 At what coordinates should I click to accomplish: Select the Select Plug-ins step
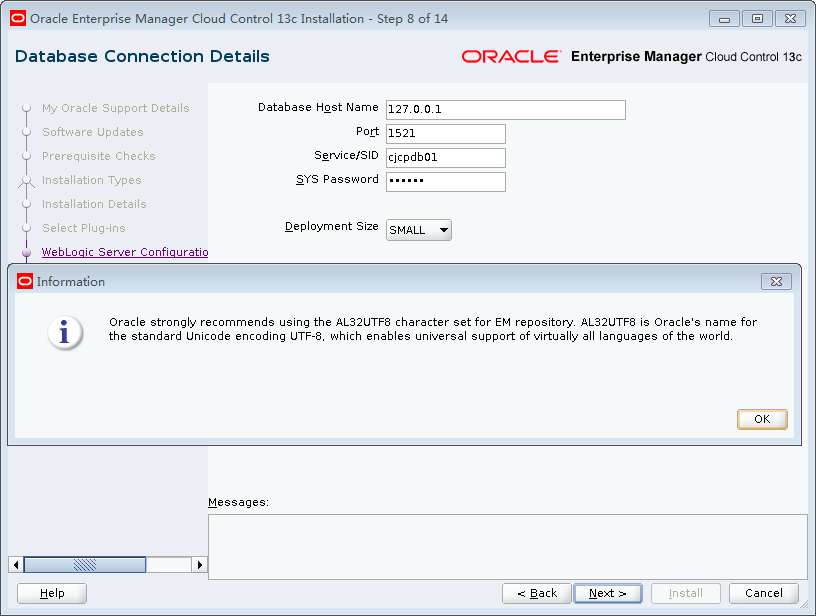point(86,228)
